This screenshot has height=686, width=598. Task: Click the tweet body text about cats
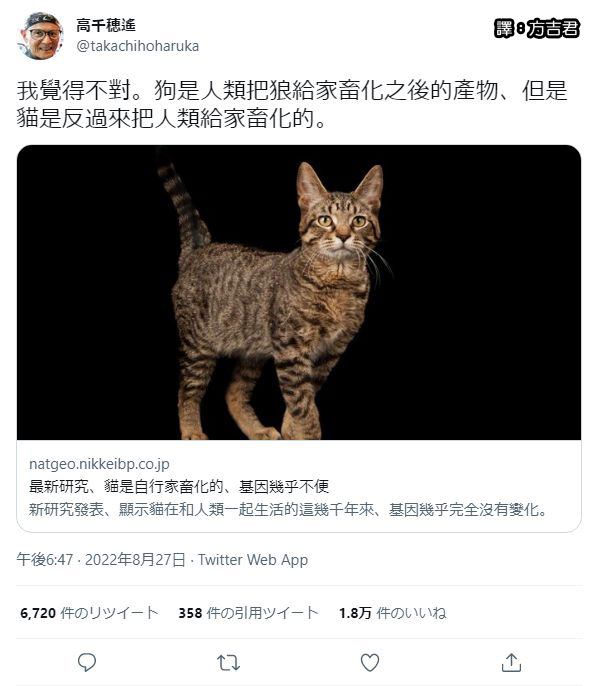coord(292,104)
